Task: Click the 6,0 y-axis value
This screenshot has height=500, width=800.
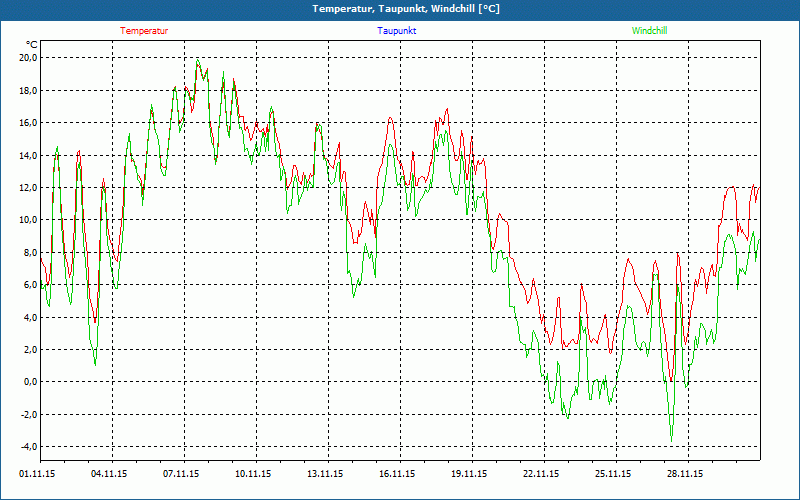Action: click(30, 285)
